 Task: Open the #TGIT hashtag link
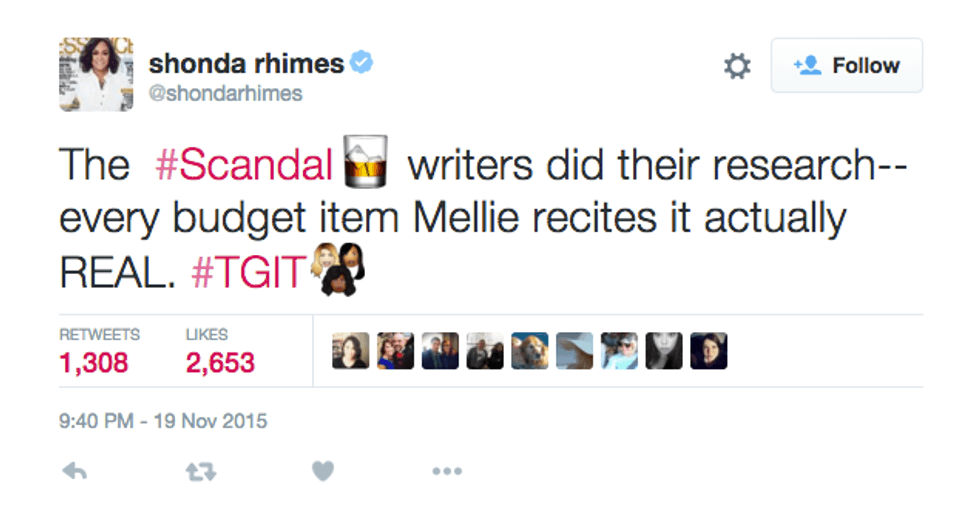tap(247, 274)
